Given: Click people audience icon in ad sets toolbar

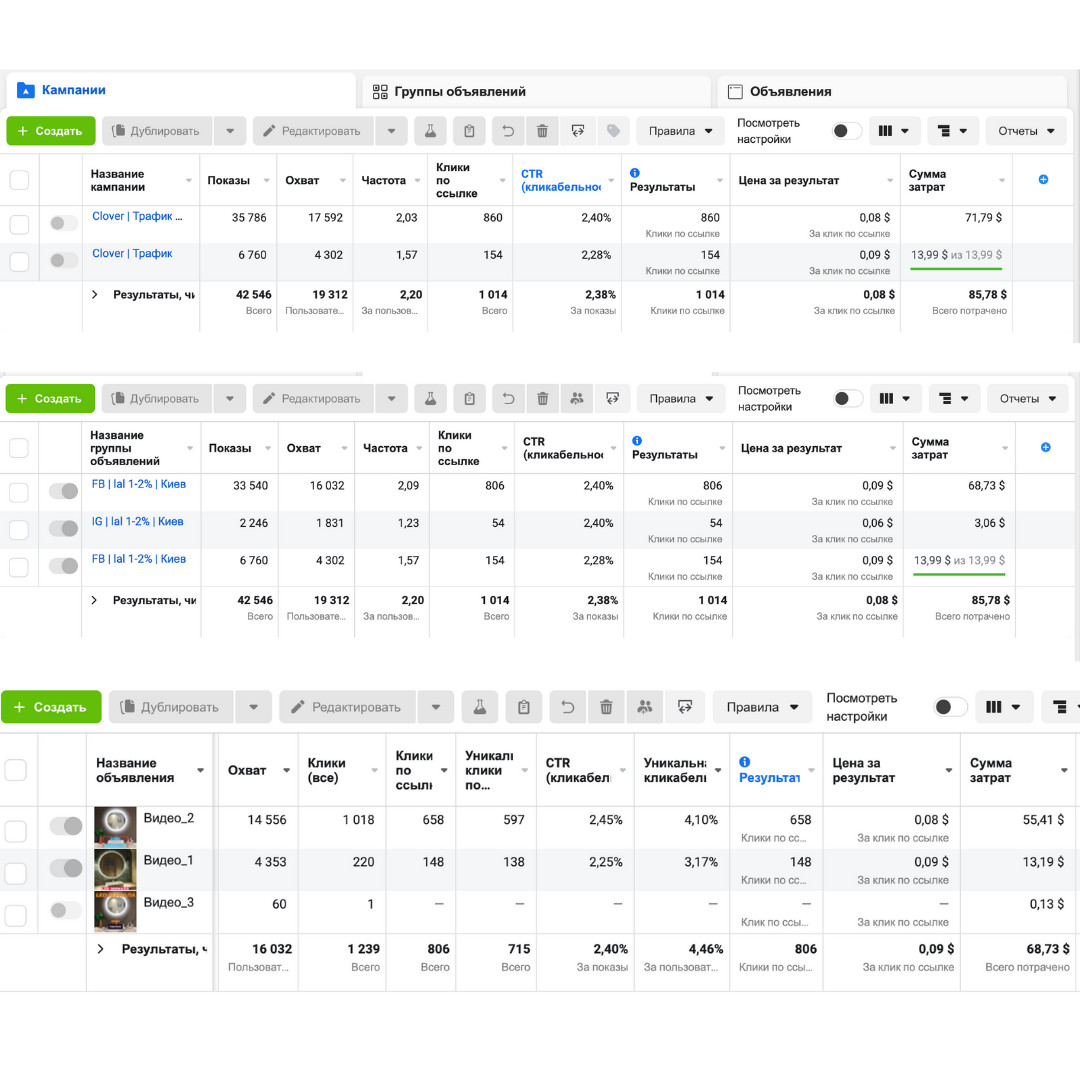Looking at the screenshot, I should [577, 398].
